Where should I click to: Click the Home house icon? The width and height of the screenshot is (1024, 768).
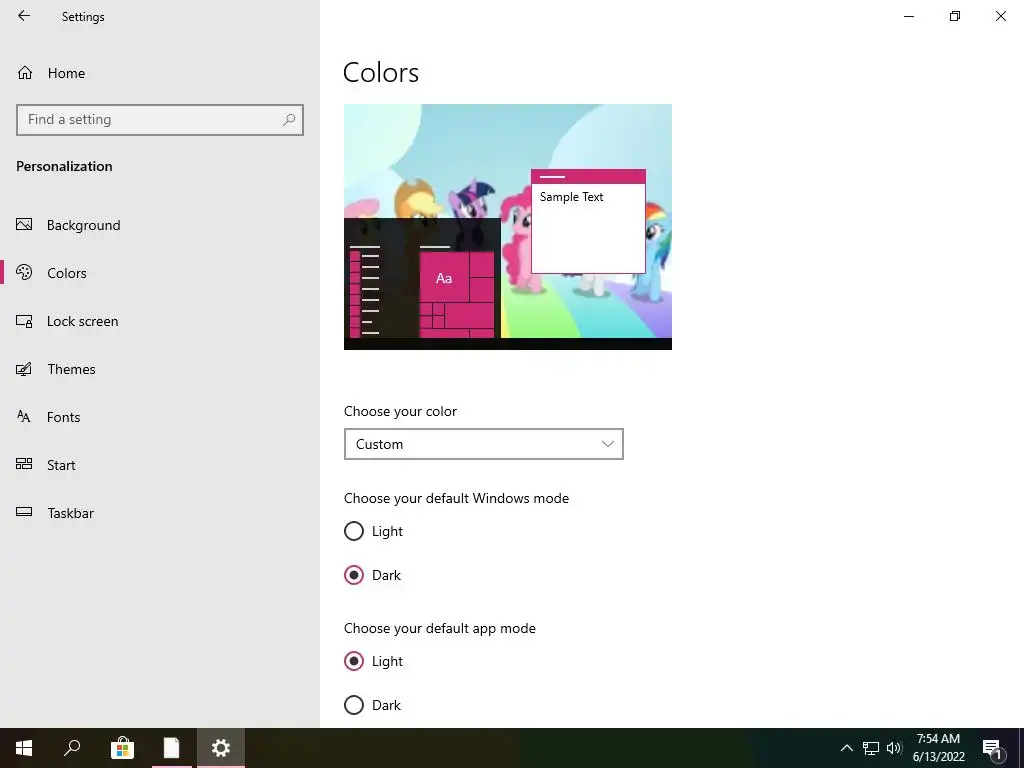point(25,72)
